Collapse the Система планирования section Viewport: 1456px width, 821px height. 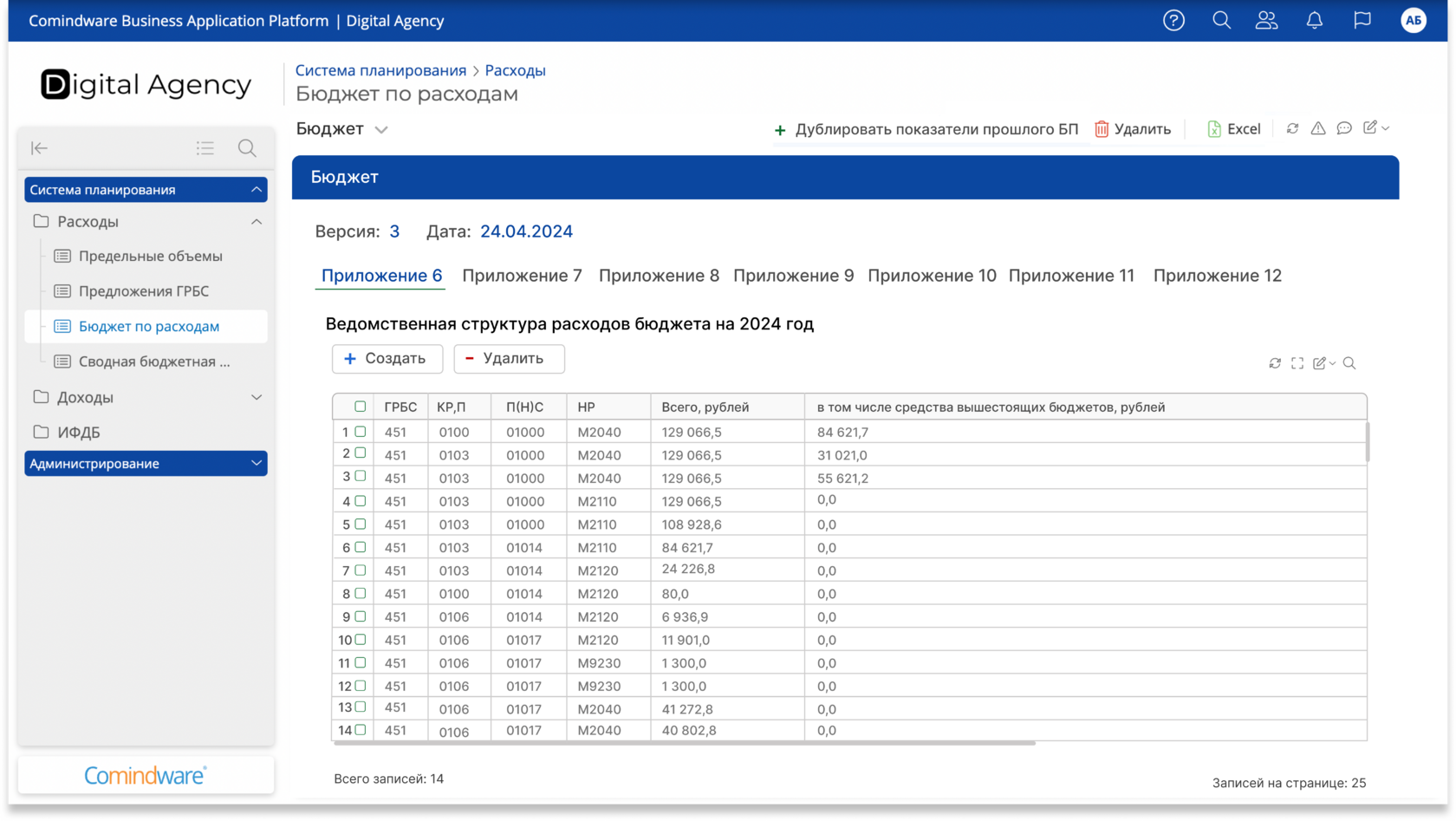(x=257, y=189)
